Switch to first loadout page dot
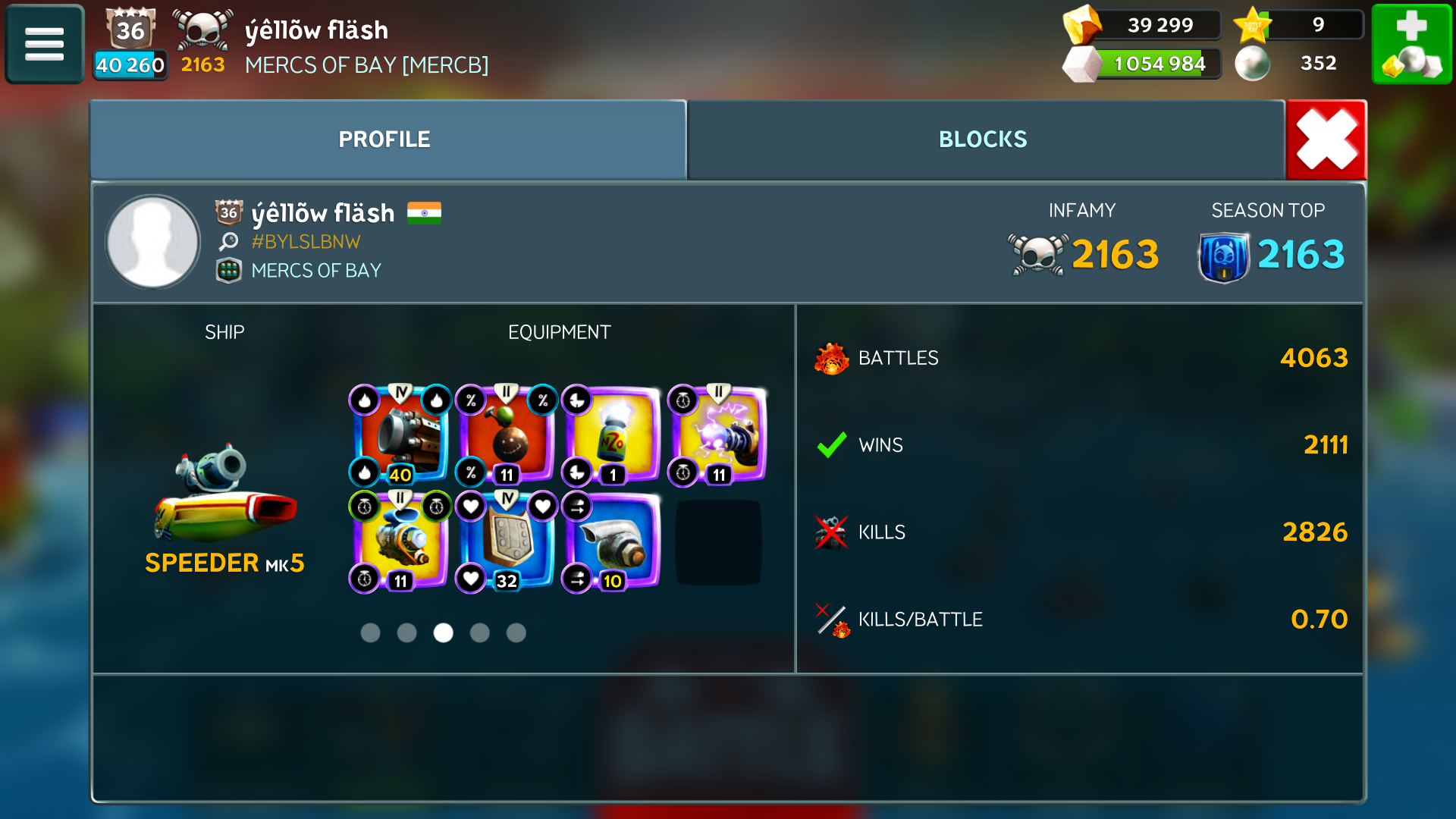 click(x=370, y=632)
